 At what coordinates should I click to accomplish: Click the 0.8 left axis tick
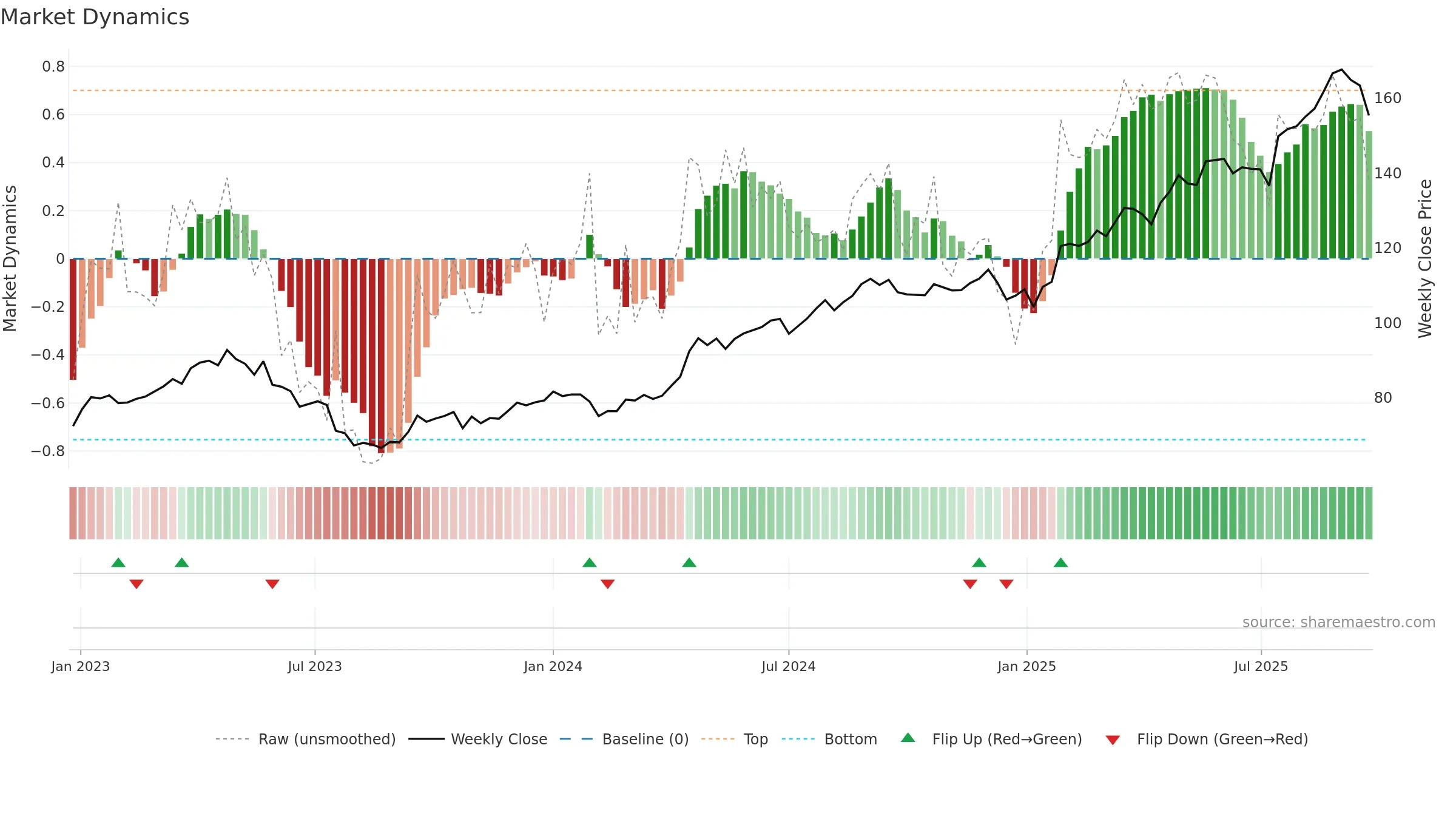53,67
